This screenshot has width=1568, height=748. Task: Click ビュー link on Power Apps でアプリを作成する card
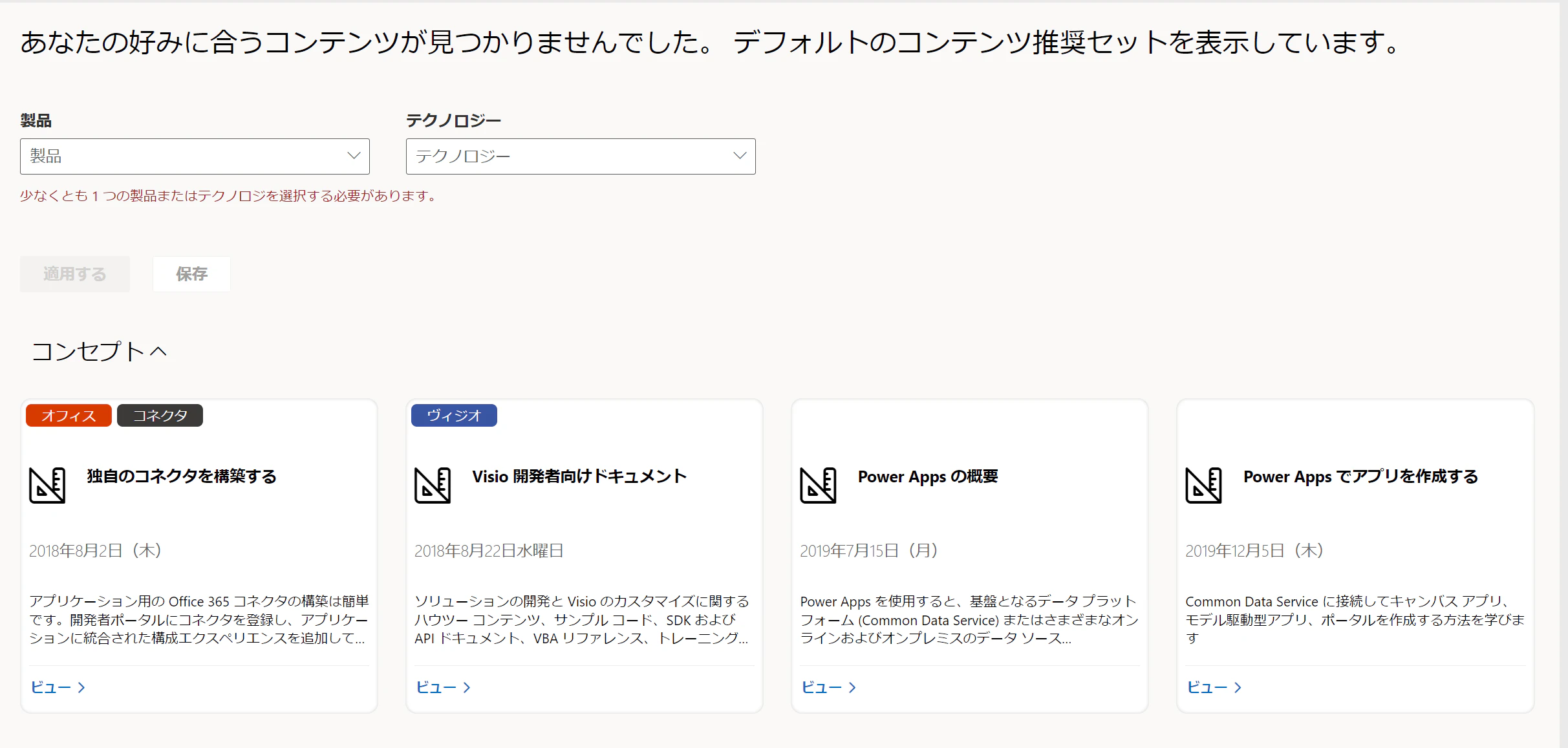(1214, 687)
